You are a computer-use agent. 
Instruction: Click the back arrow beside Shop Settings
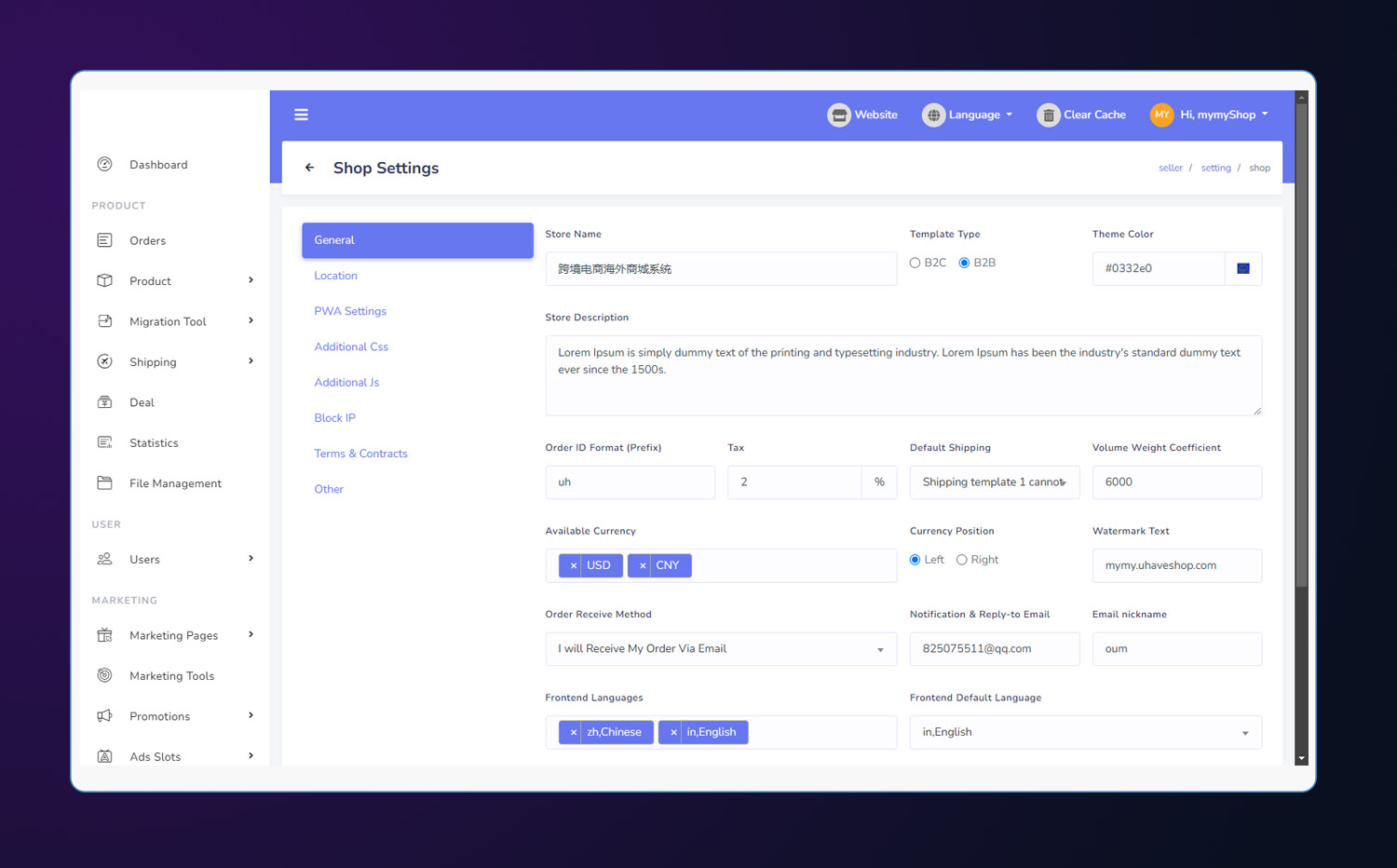coord(309,168)
